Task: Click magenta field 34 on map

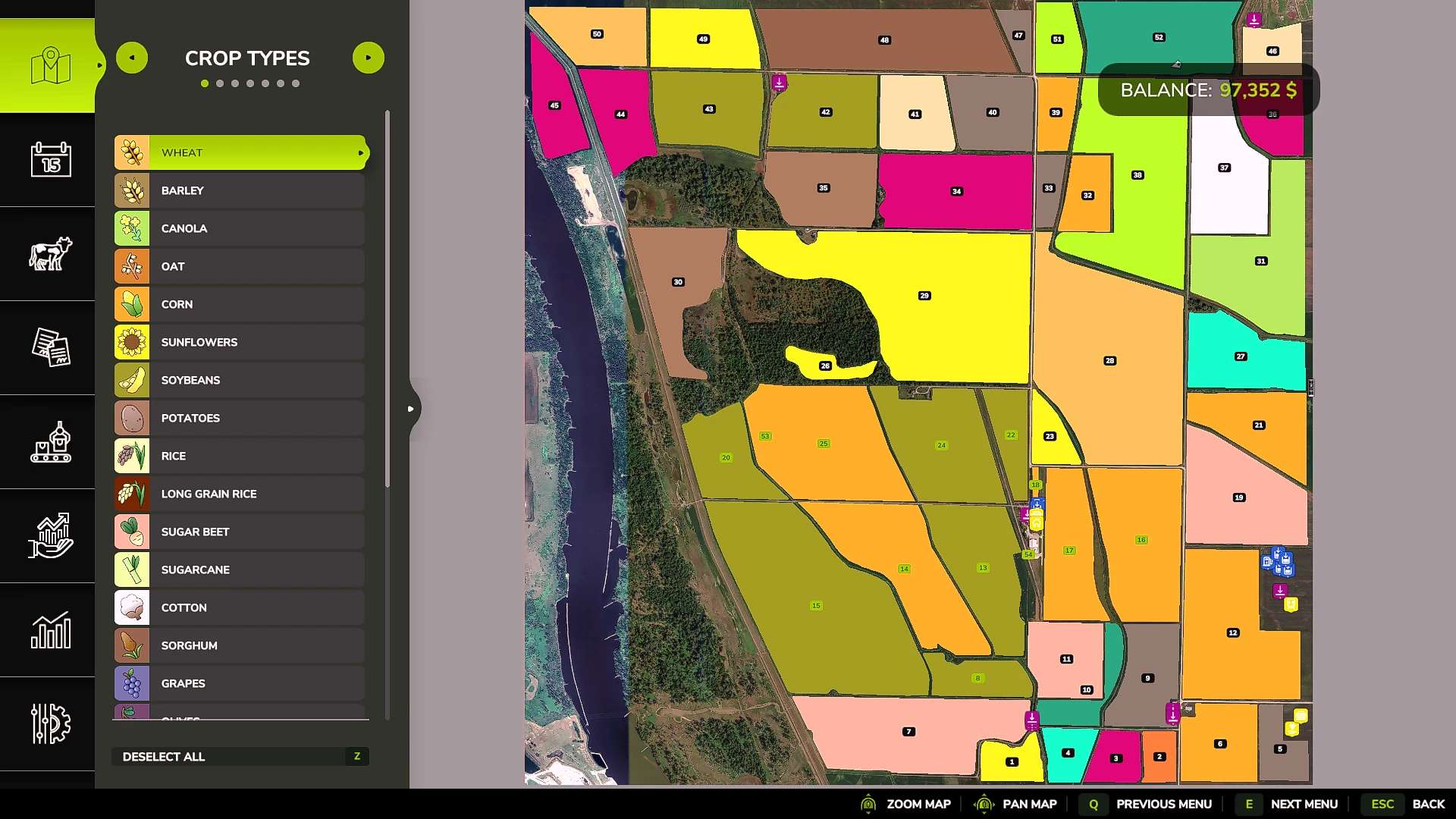Action: (957, 192)
